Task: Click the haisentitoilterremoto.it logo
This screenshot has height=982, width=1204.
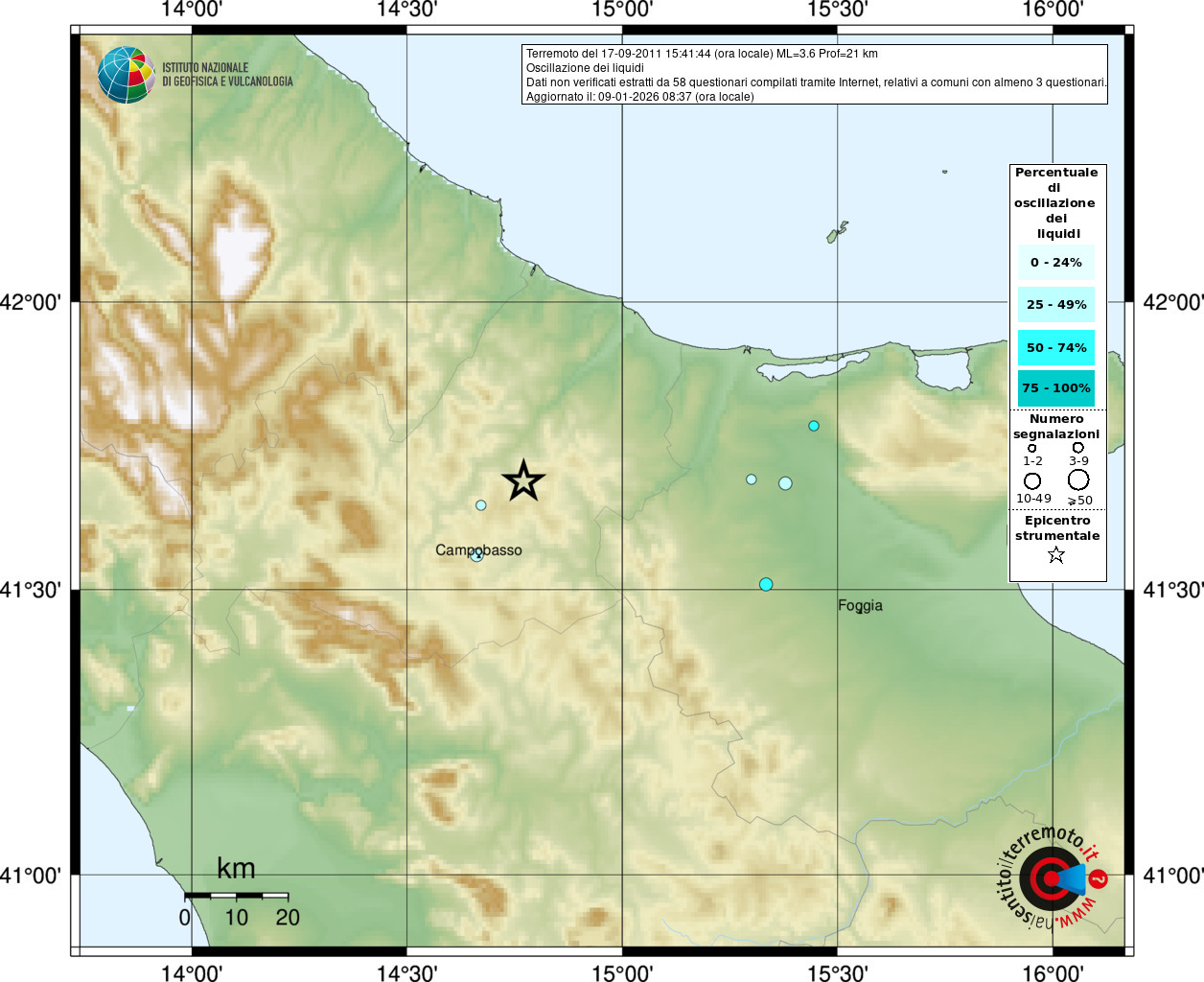Action: point(1053,877)
